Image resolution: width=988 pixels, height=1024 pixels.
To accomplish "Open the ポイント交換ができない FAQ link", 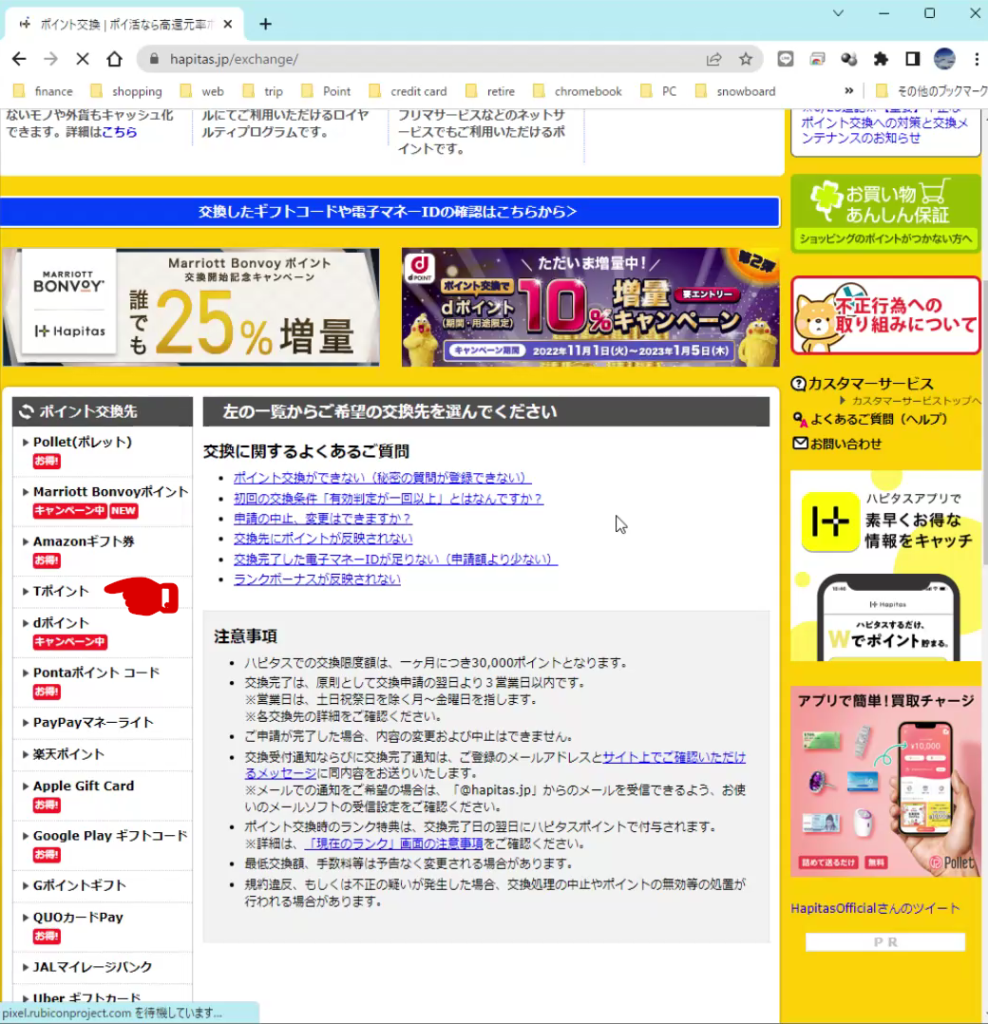I will point(382,478).
